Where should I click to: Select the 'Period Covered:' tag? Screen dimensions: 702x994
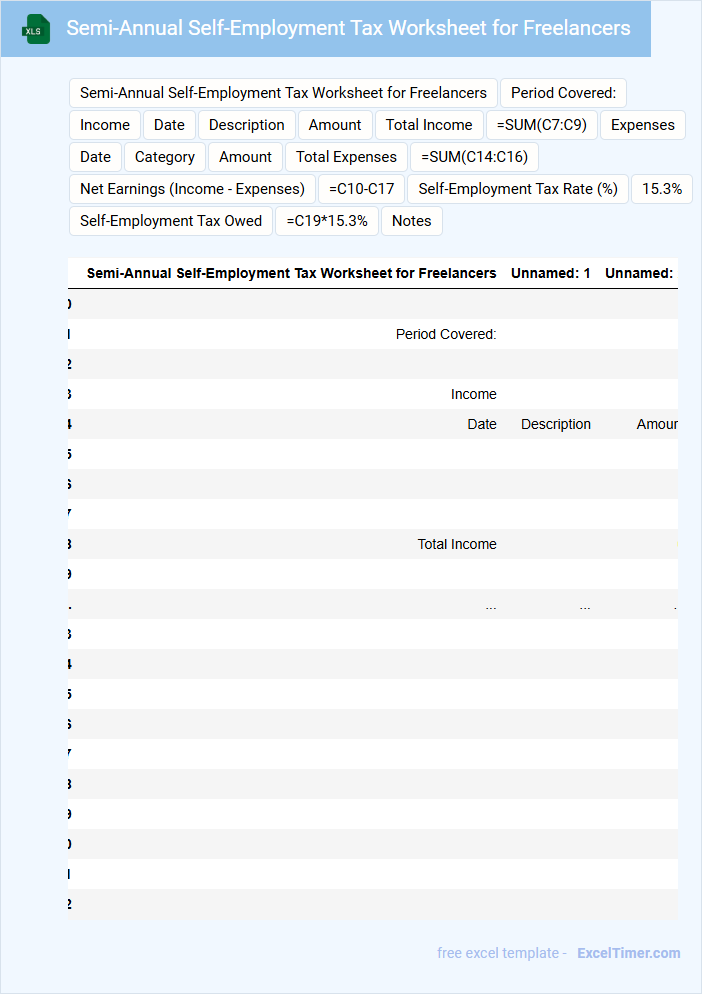[x=563, y=93]
